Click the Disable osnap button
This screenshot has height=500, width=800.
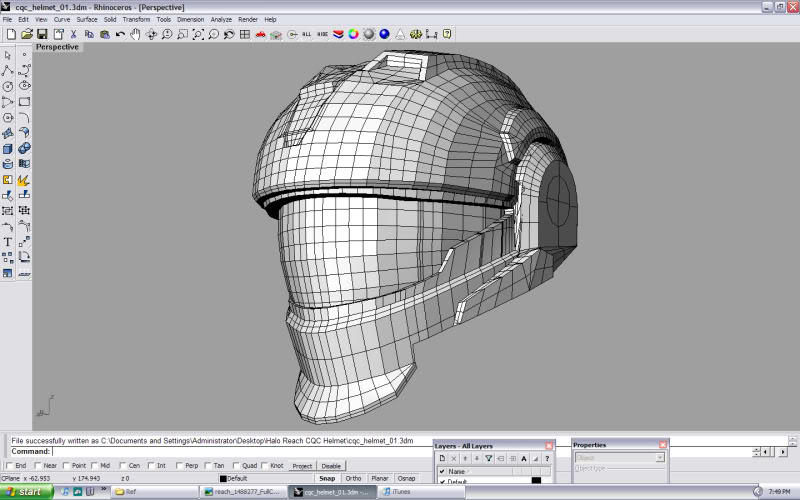(x=331, y=466)
